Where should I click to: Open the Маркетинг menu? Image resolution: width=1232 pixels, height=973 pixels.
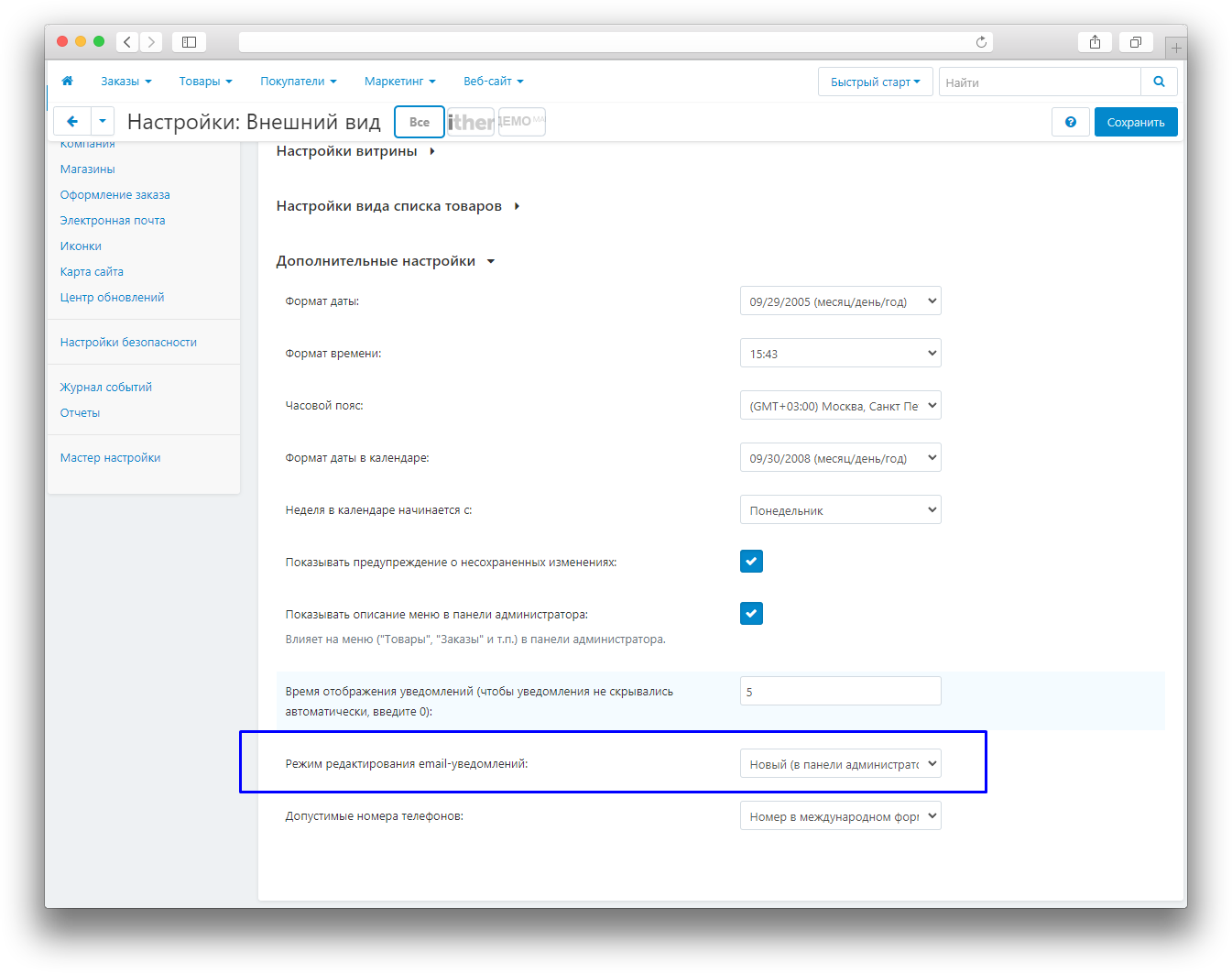coord(400,82)
